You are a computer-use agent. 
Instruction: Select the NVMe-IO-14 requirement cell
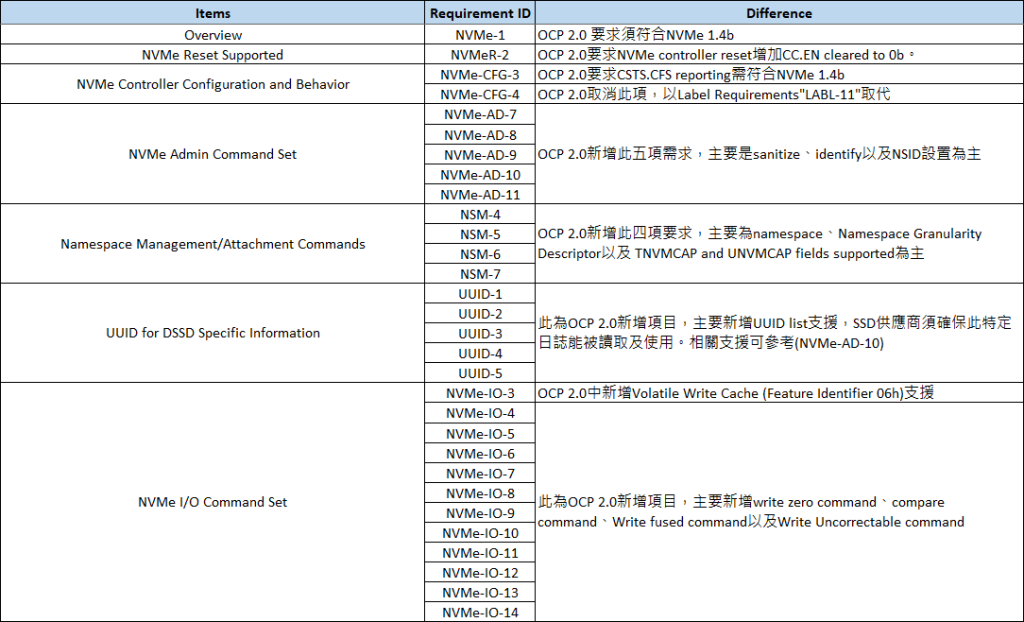pos(480,612)
